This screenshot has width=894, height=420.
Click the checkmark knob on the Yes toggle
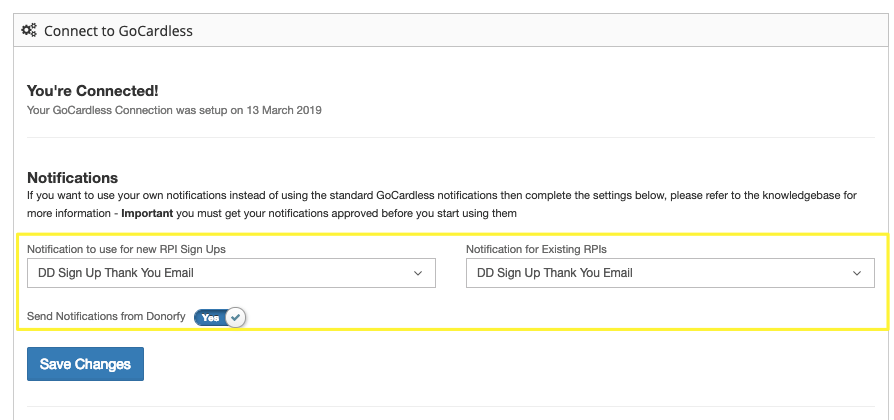tap(235, 317)
